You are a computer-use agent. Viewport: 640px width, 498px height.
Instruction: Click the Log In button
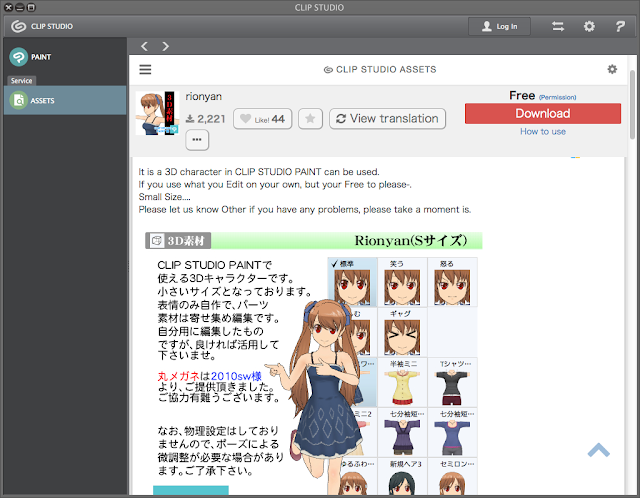point(499,27)
